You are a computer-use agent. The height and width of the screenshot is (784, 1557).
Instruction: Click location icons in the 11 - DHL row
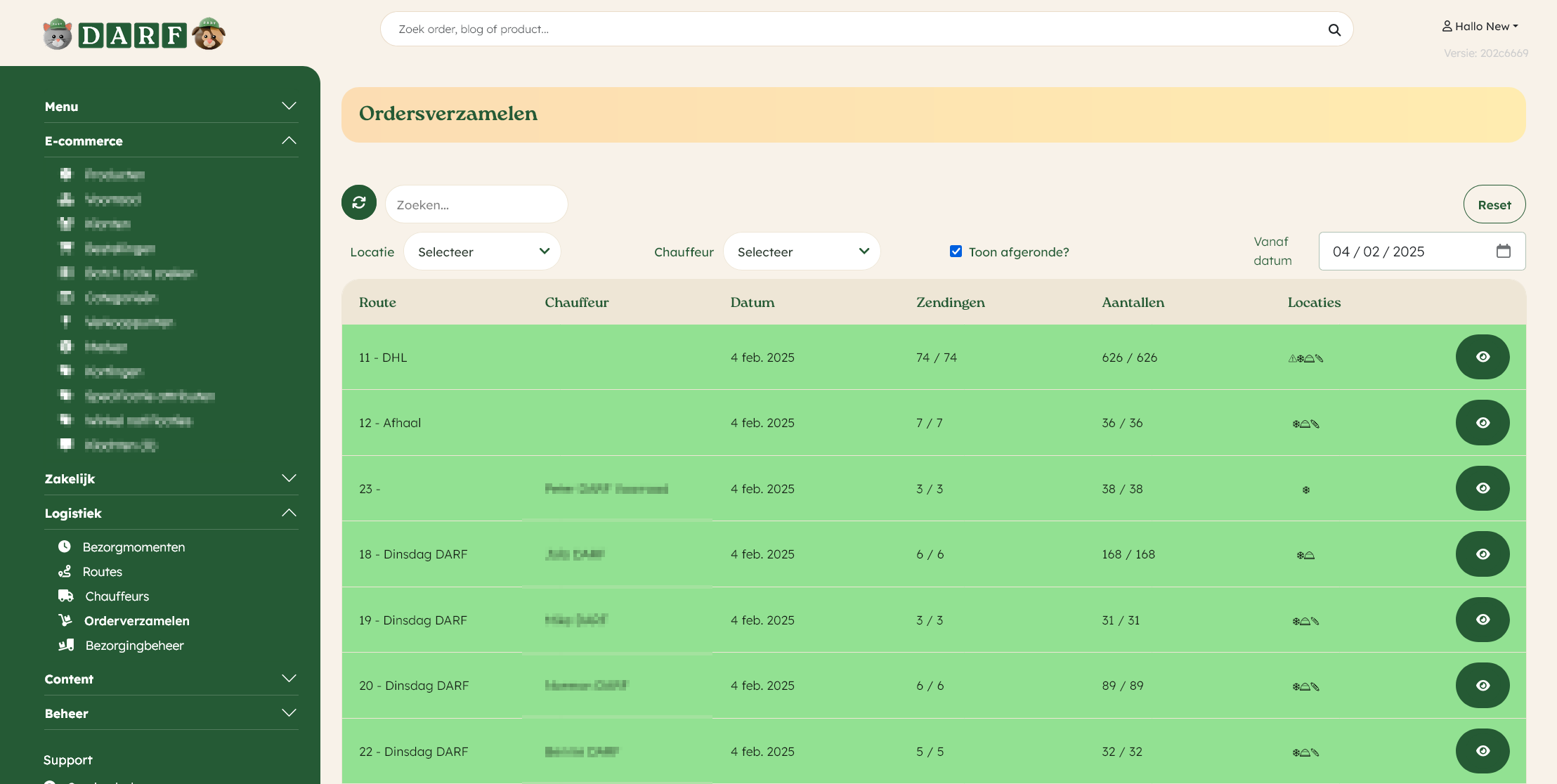1305,358
